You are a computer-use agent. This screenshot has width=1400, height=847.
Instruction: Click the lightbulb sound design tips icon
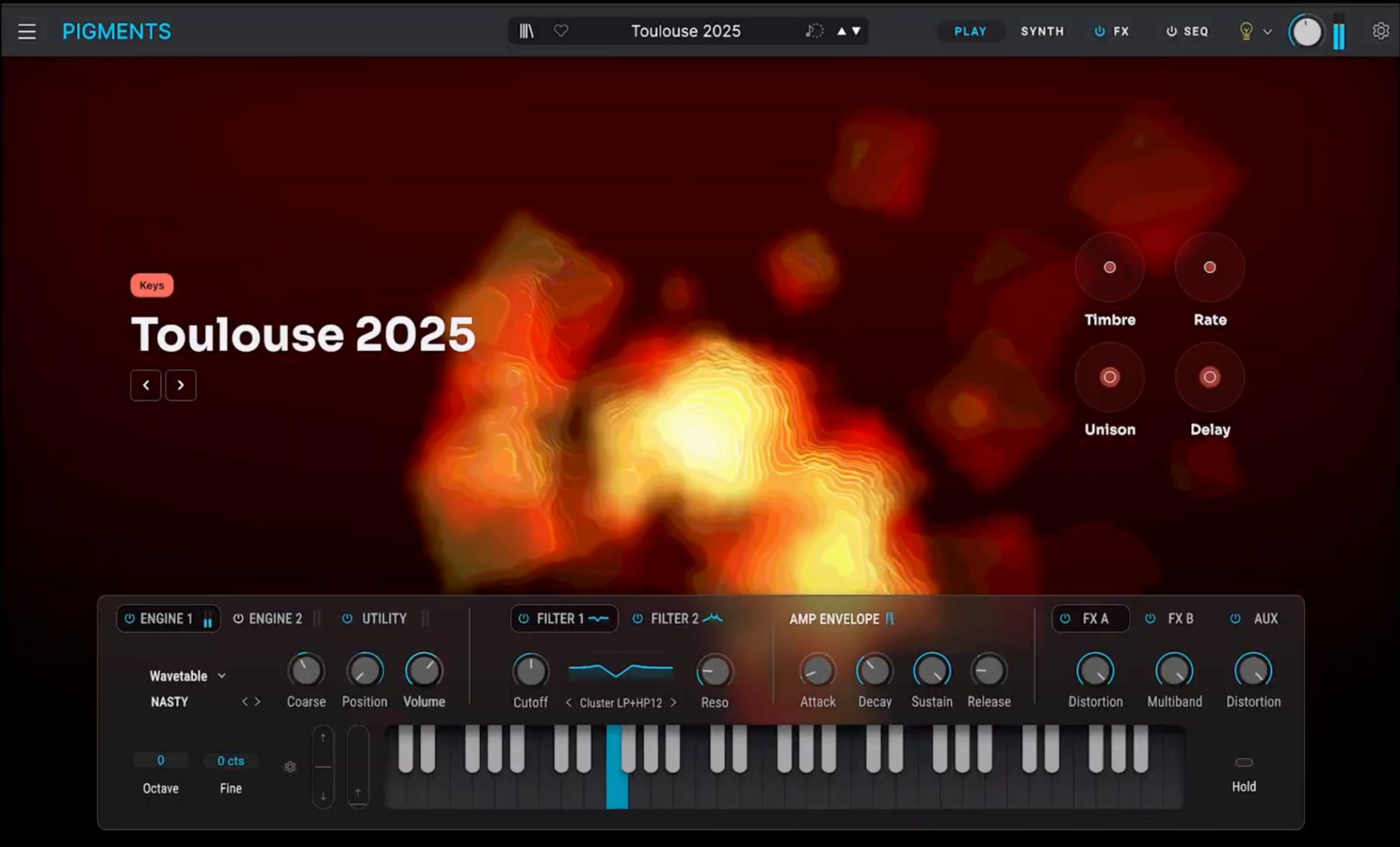pyautogui.click(x=1246, y=31)
